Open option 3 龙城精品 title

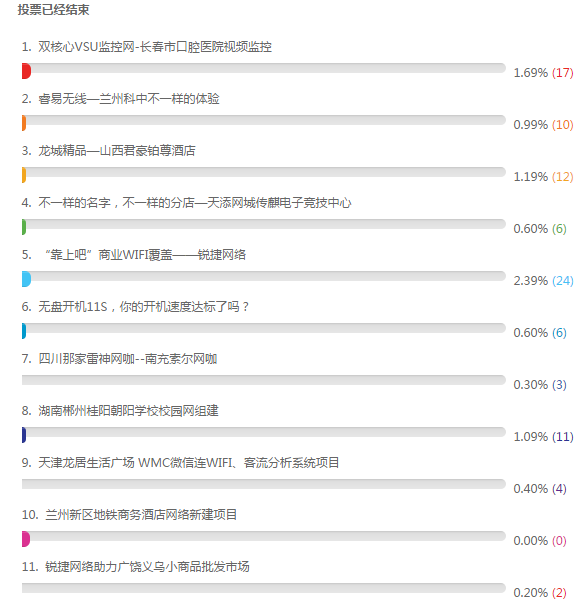coord(117,151)
